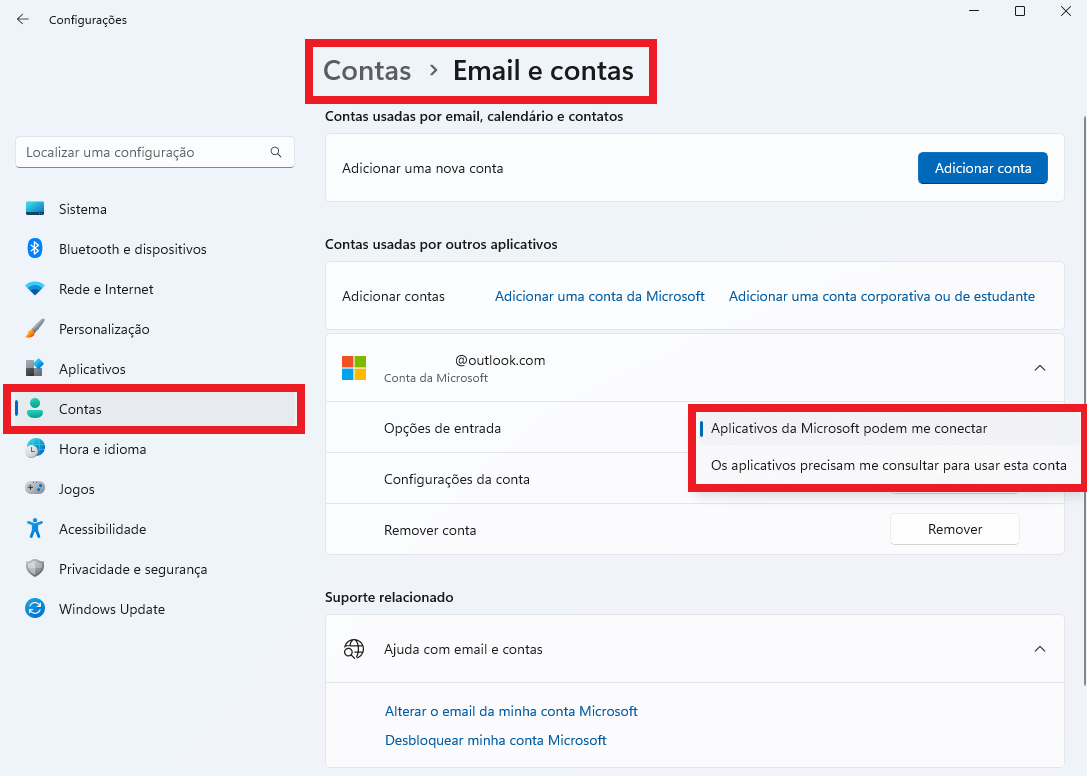Click the Bluetooth icon in sidebar
This screenshot has height=776, width=1087.
tap(35, 248)
